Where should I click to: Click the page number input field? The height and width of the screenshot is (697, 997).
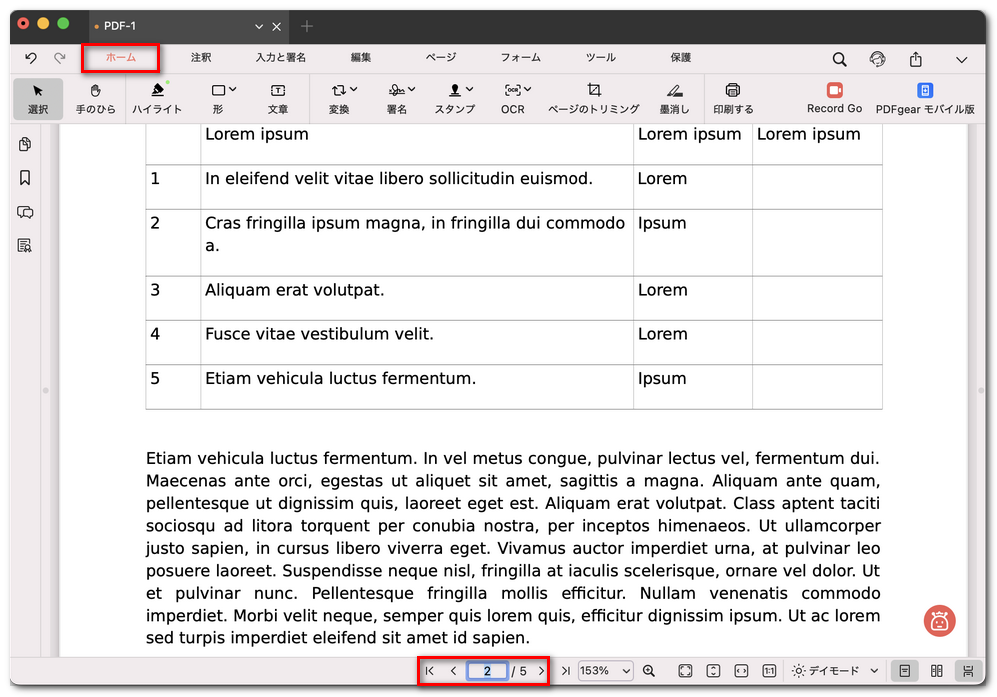[x=487, y=671]
